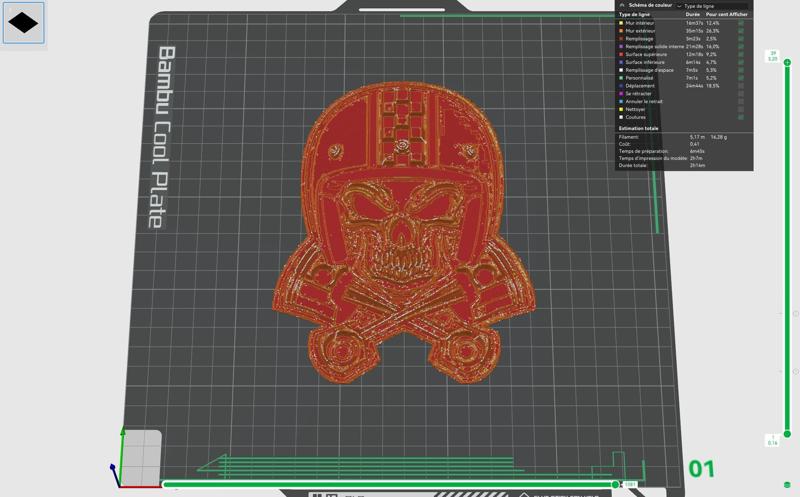Enable display of Nettoyer

pos(741,109)
